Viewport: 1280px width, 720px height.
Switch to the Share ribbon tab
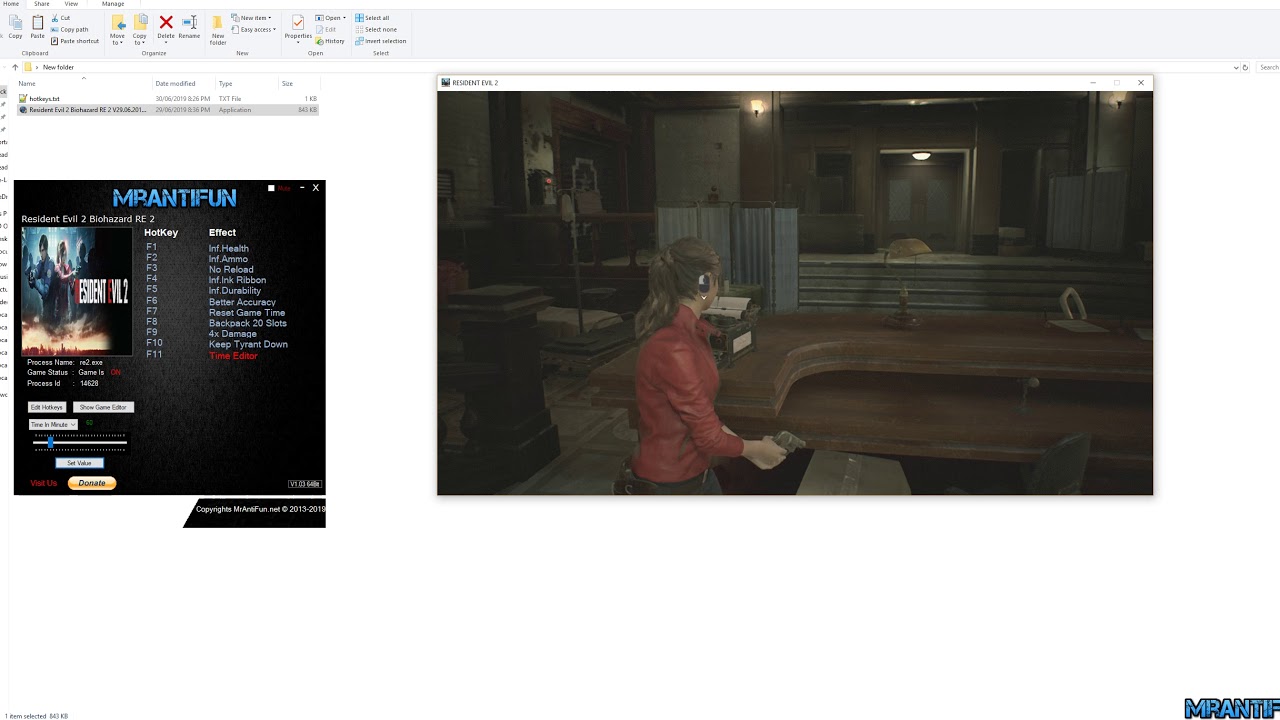[x=42, y=4]
